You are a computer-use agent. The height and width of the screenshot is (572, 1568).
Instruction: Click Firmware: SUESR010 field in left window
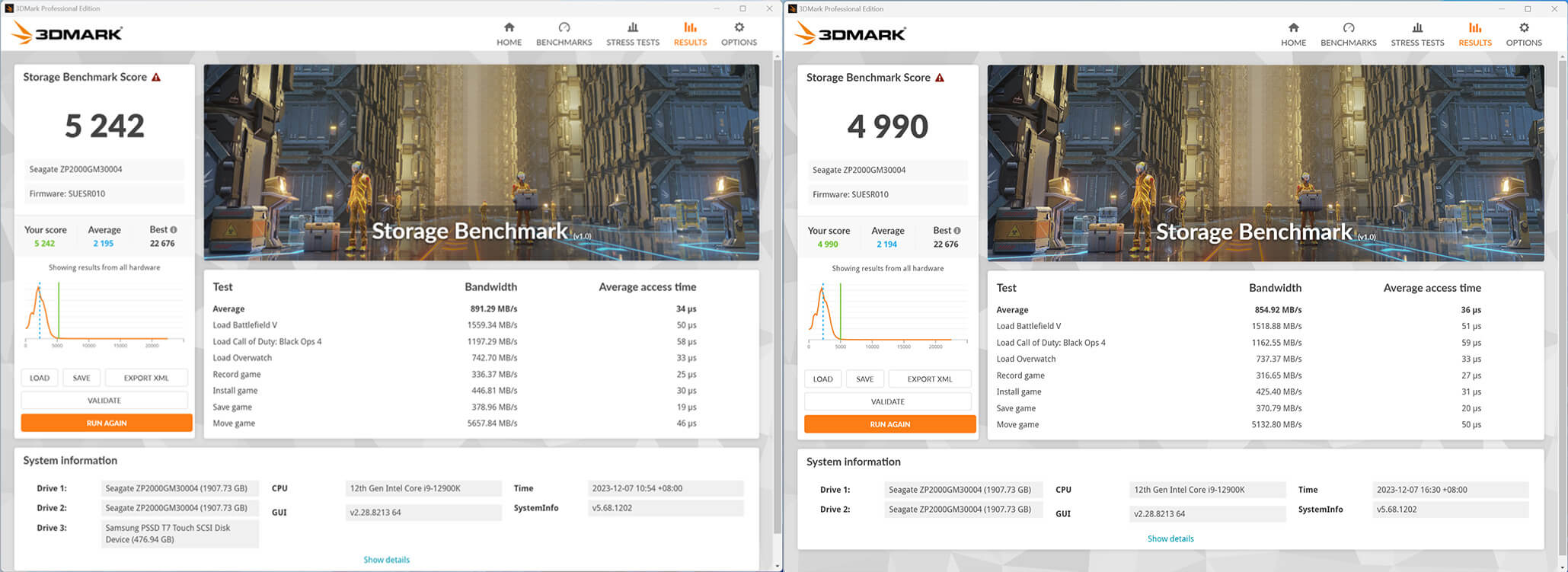(x=104, y=193)
